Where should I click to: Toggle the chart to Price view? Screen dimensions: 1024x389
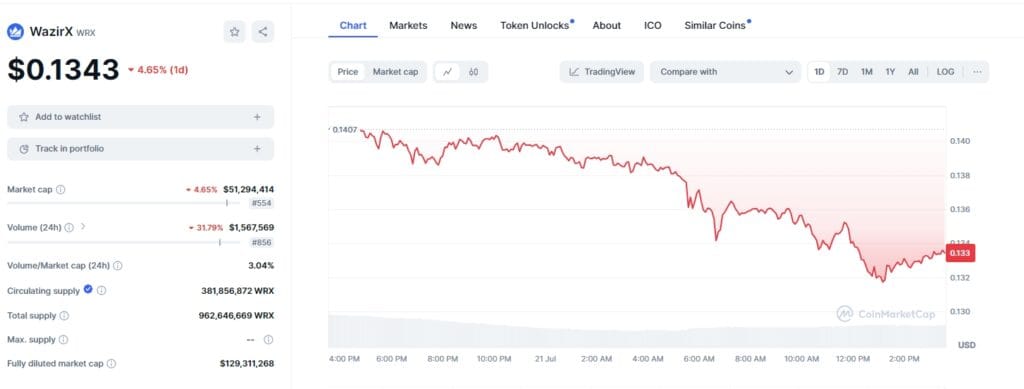tap(347, 72)
